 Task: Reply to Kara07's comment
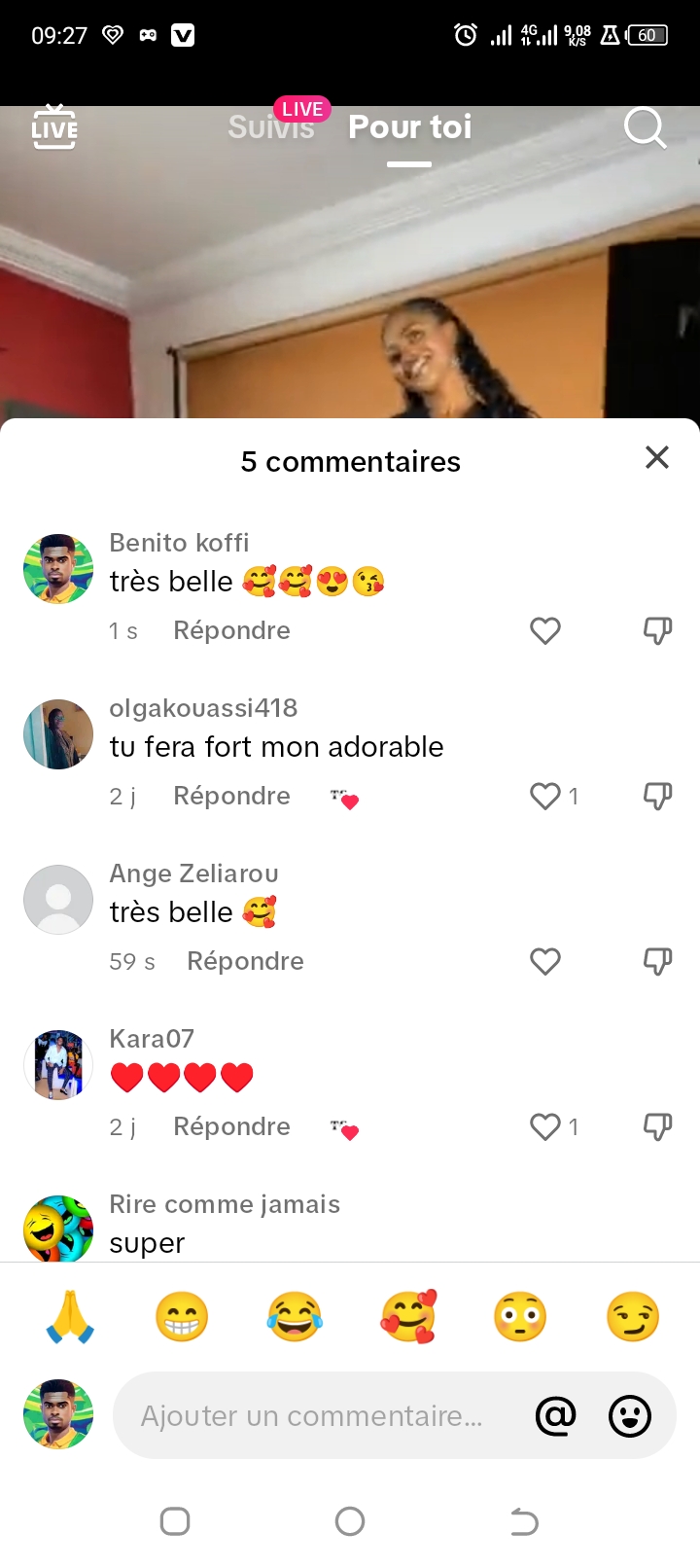(231, 1127)
